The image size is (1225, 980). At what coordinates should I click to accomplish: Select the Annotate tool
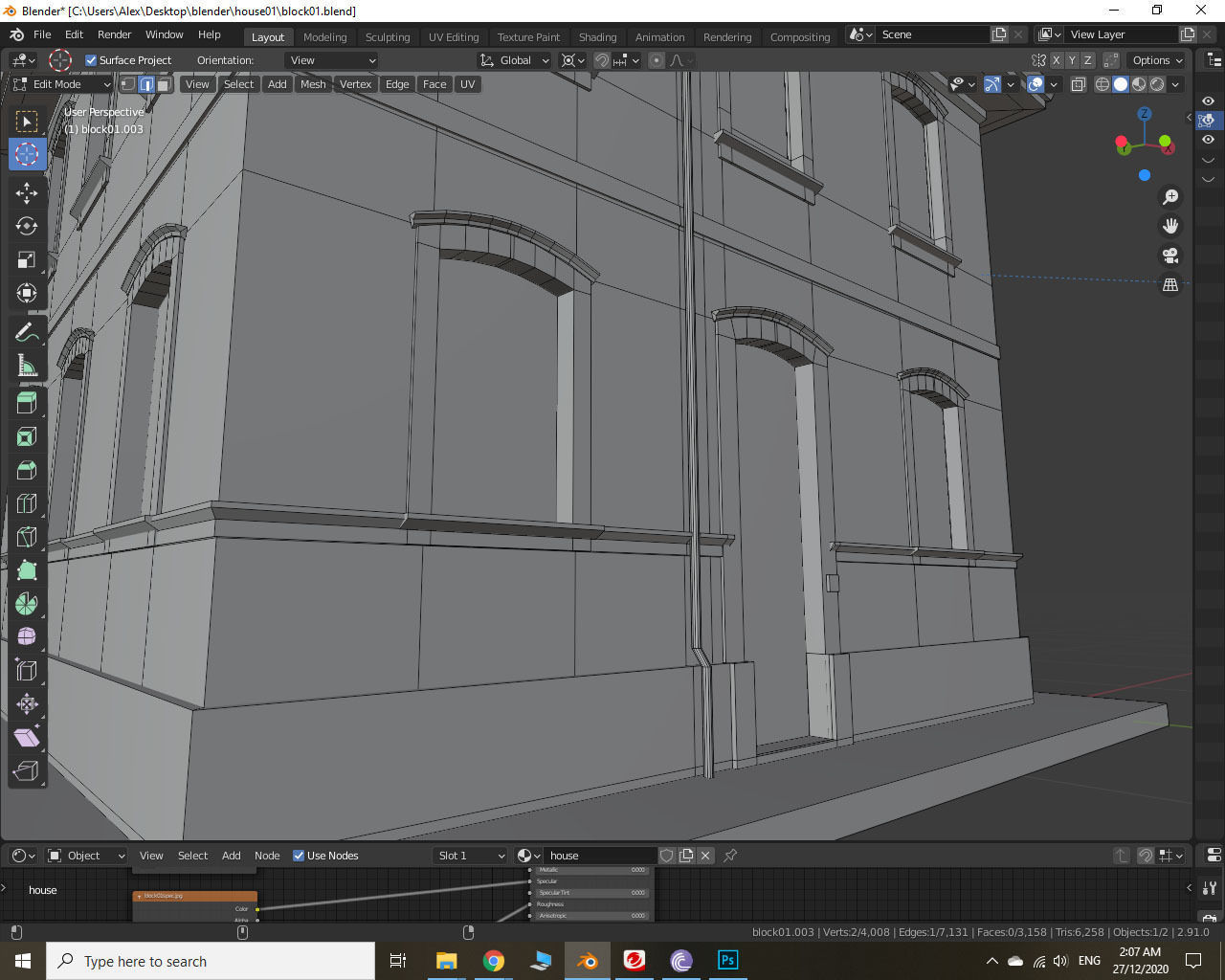pyautogui.click(x=27, y=332)
